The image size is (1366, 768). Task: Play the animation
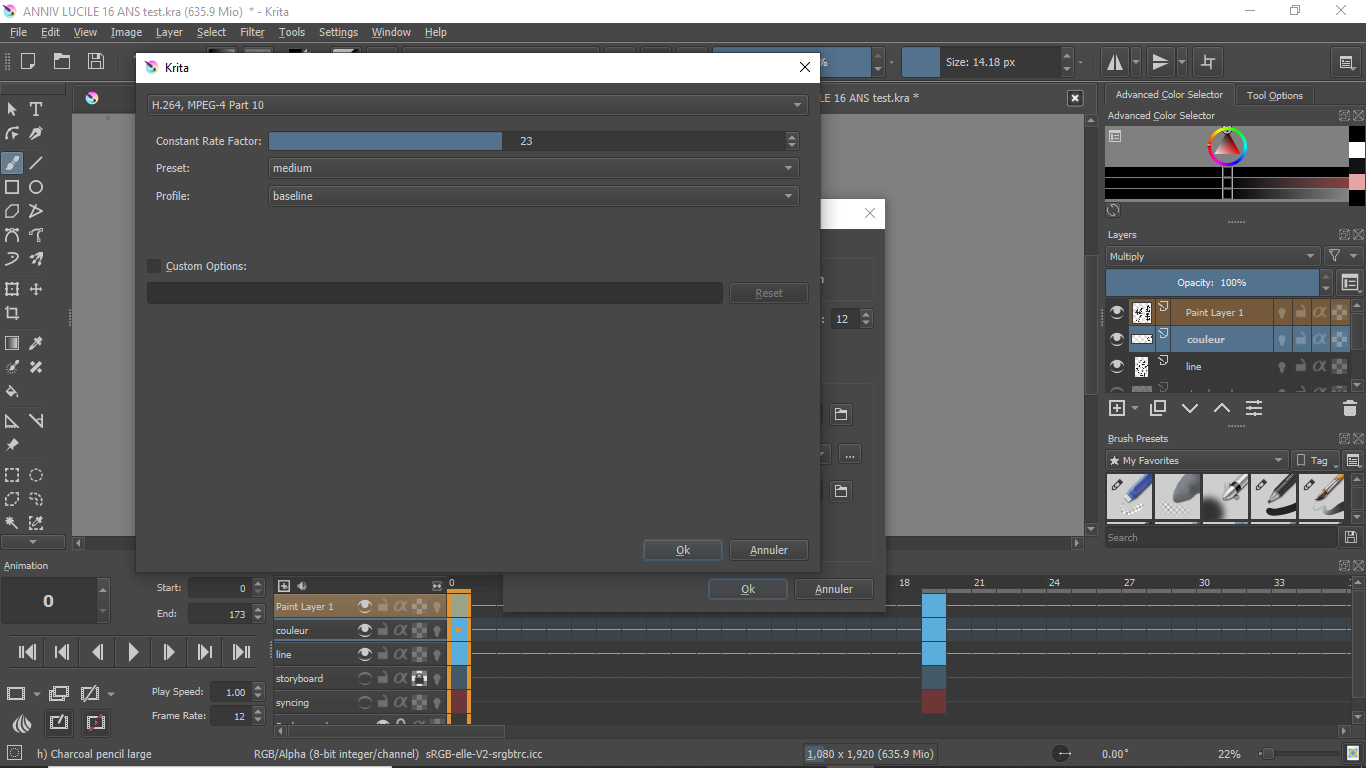(133, 652)
